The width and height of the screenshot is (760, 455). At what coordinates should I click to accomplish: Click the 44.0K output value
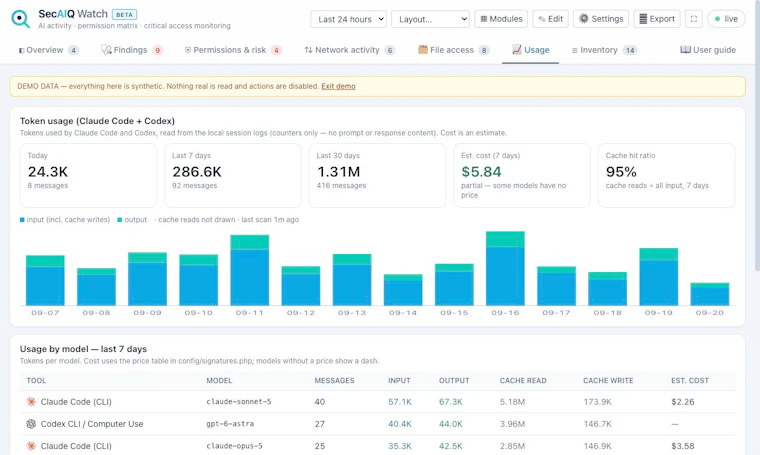point(451,424)
